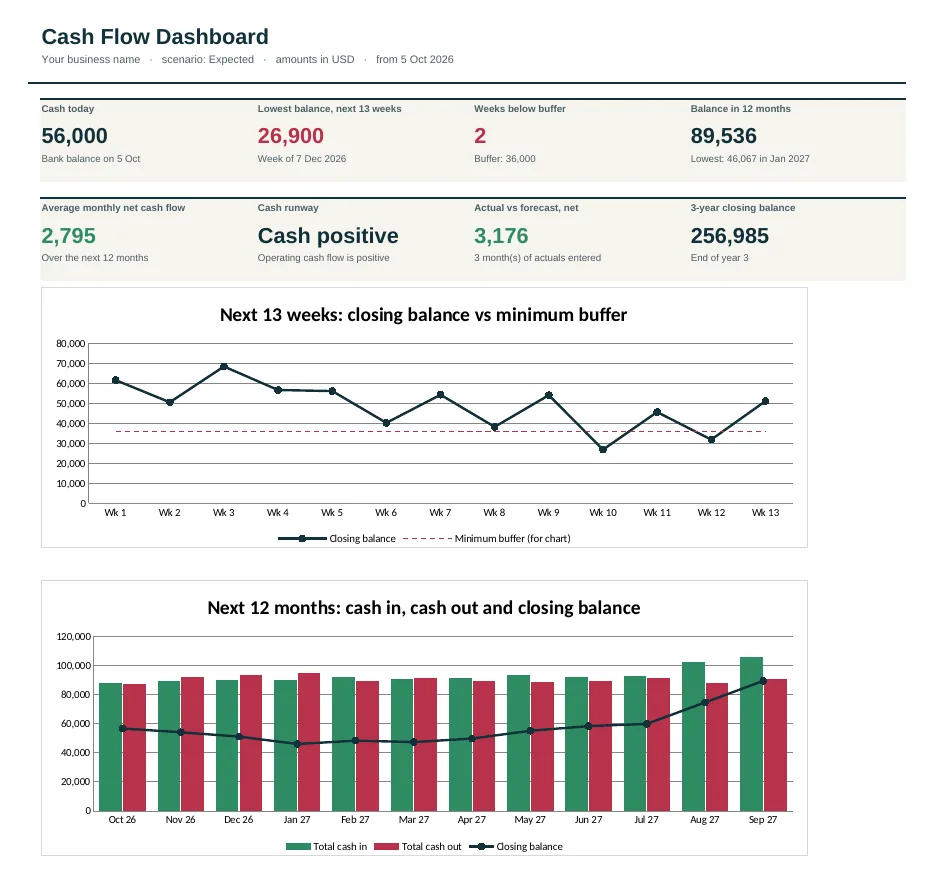Click '3 month(s) of actuals entered' caption
This screenshot has width=934, height=884.
pos(537,258)
